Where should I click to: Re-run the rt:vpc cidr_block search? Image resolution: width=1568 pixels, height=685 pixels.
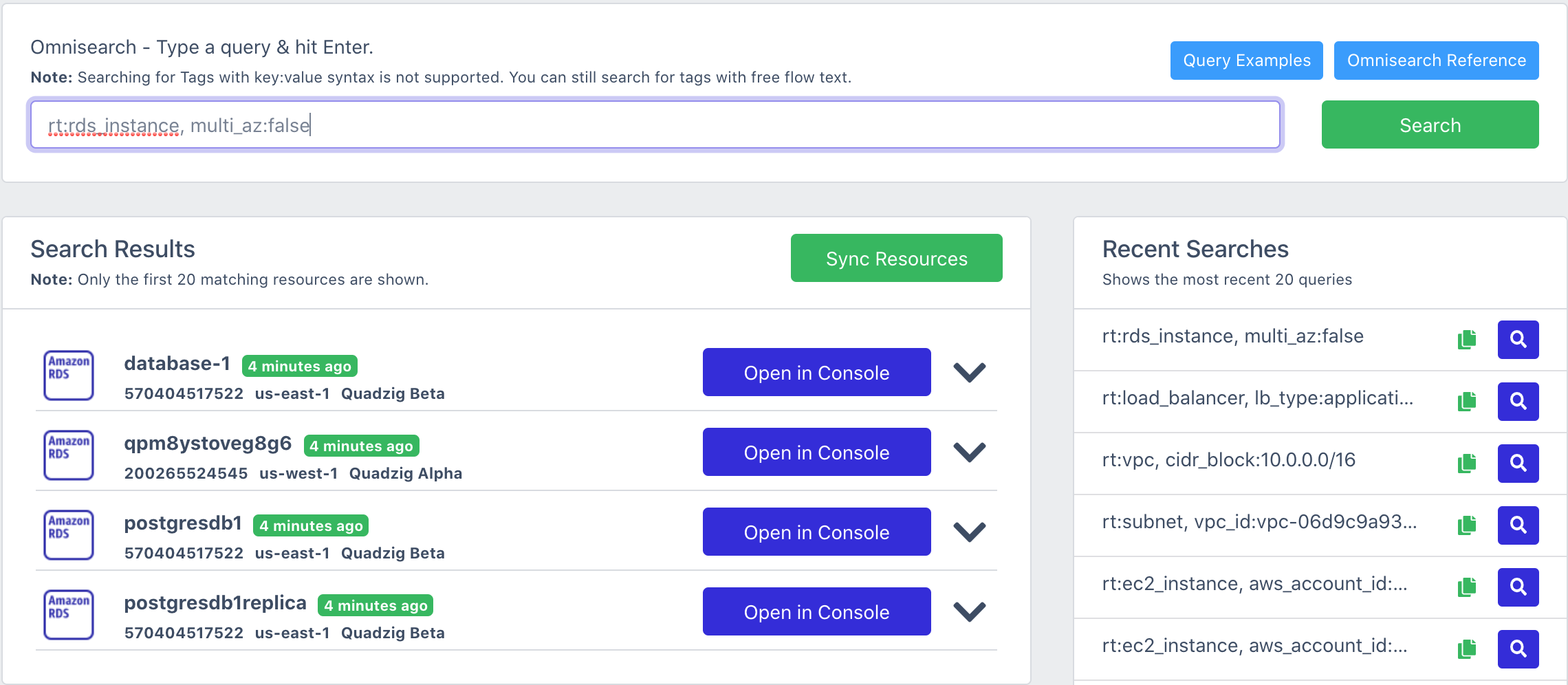[1518, 463]
